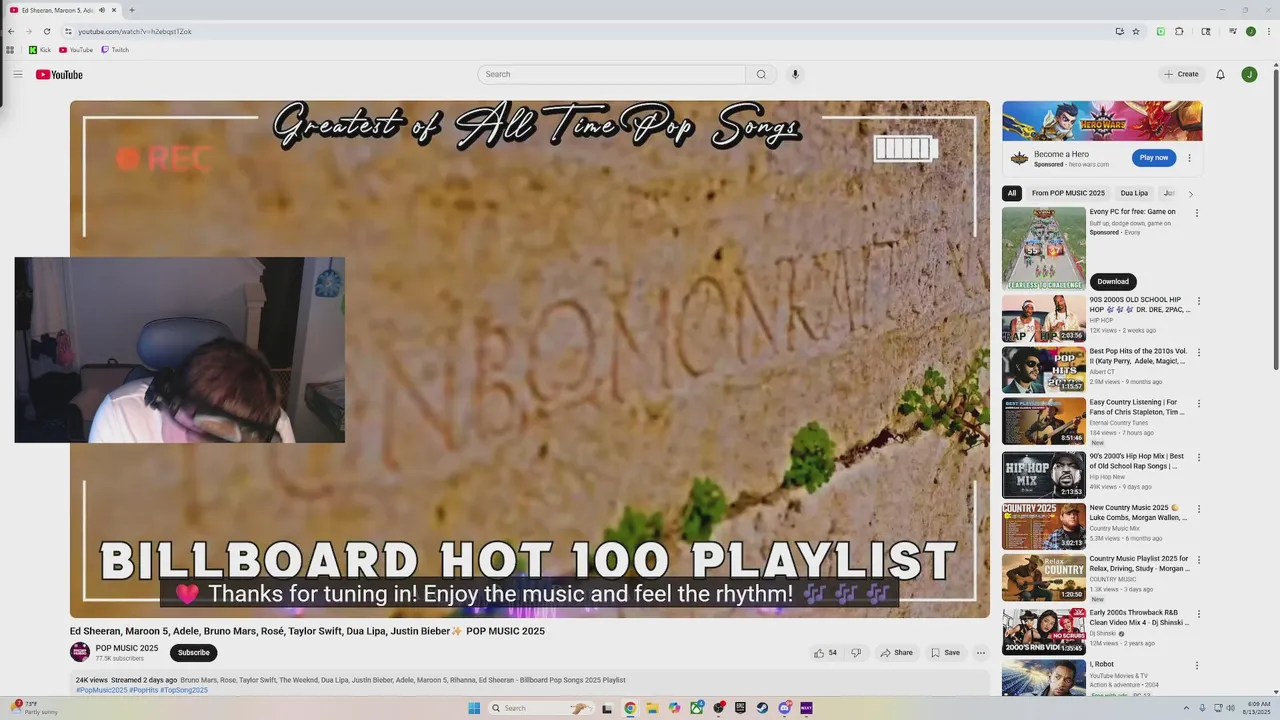Click the address bar URL
This screenshot has height=720, width=1280.
[135, 31]
